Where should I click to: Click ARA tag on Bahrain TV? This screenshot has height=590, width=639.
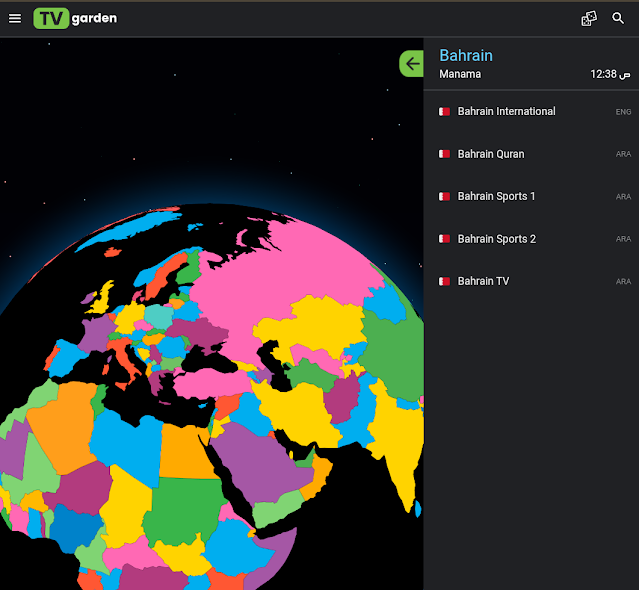coord(623,282)
